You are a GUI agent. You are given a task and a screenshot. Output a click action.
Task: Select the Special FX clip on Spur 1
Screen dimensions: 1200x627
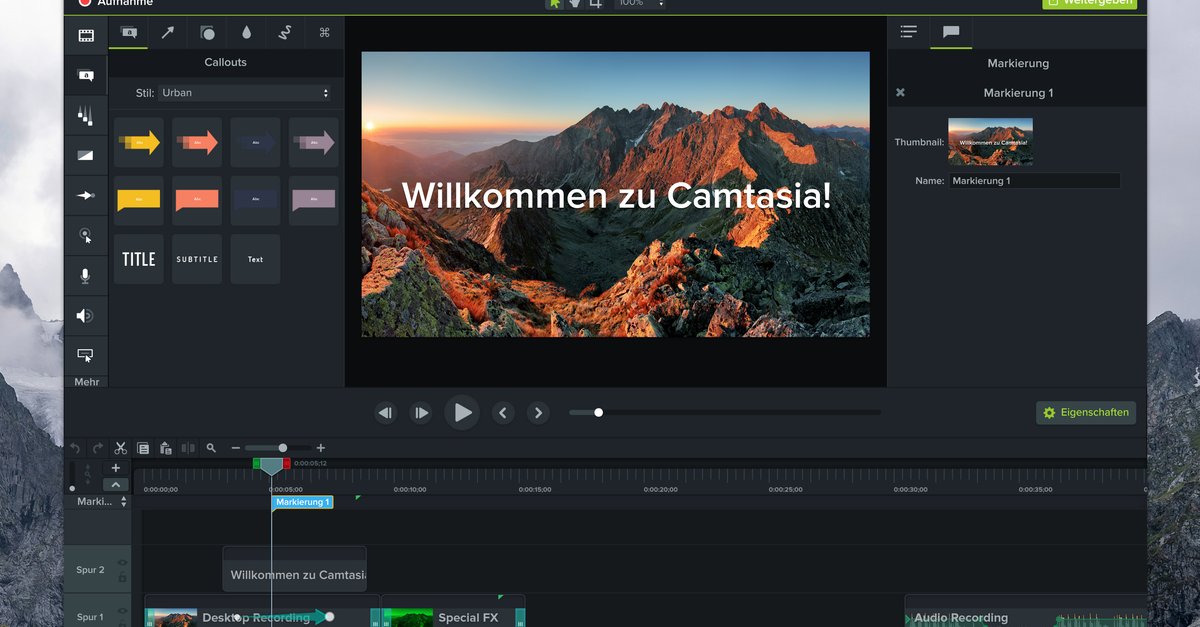pyautogui.click(x=453, y=612)
